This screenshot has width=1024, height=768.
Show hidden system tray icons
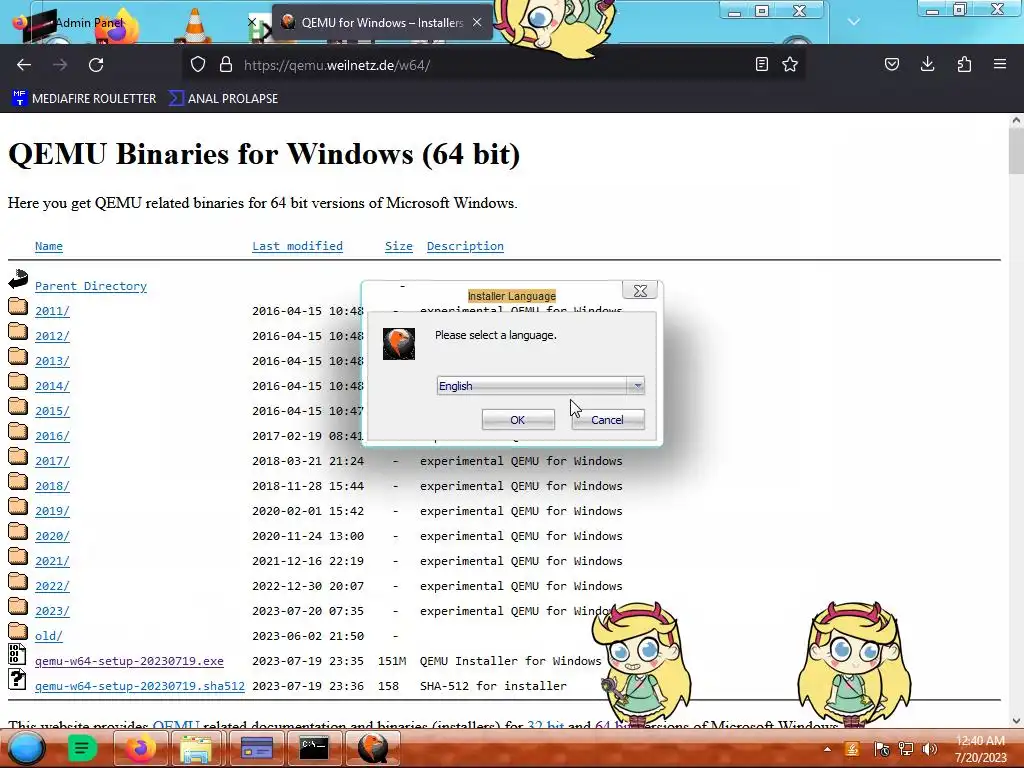[x=827, y=749]
